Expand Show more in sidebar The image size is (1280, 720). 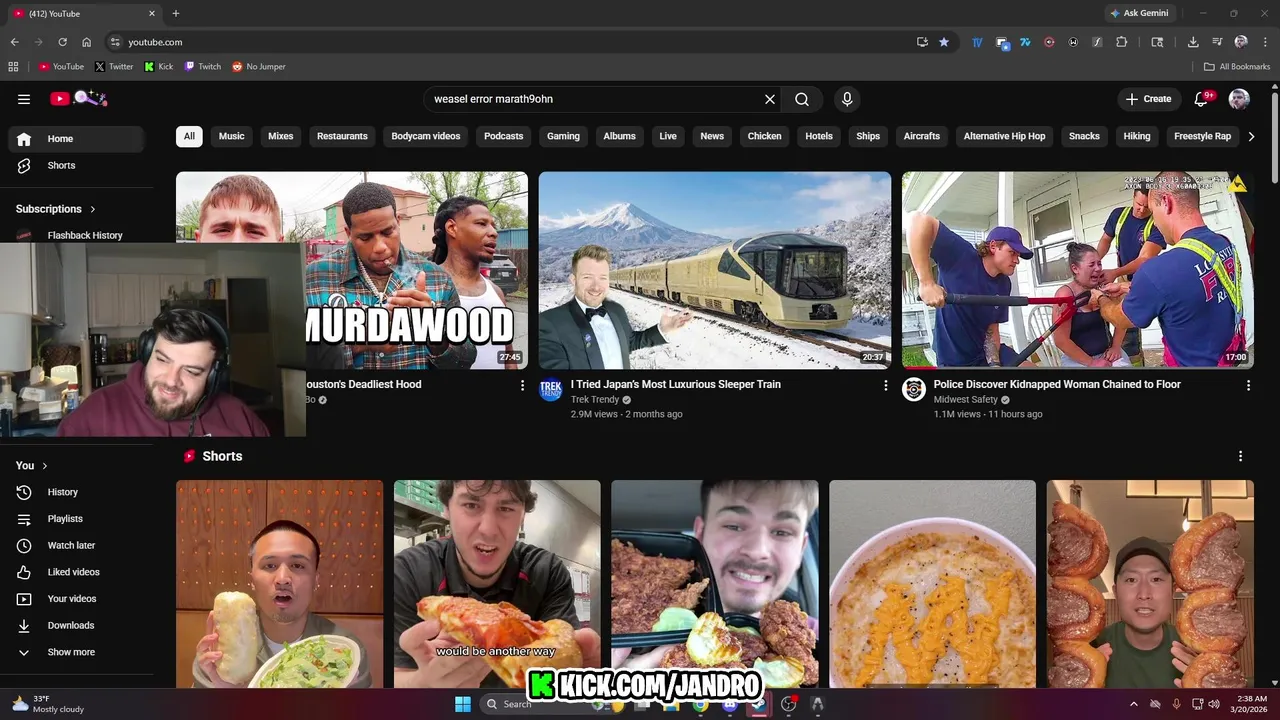76,652
